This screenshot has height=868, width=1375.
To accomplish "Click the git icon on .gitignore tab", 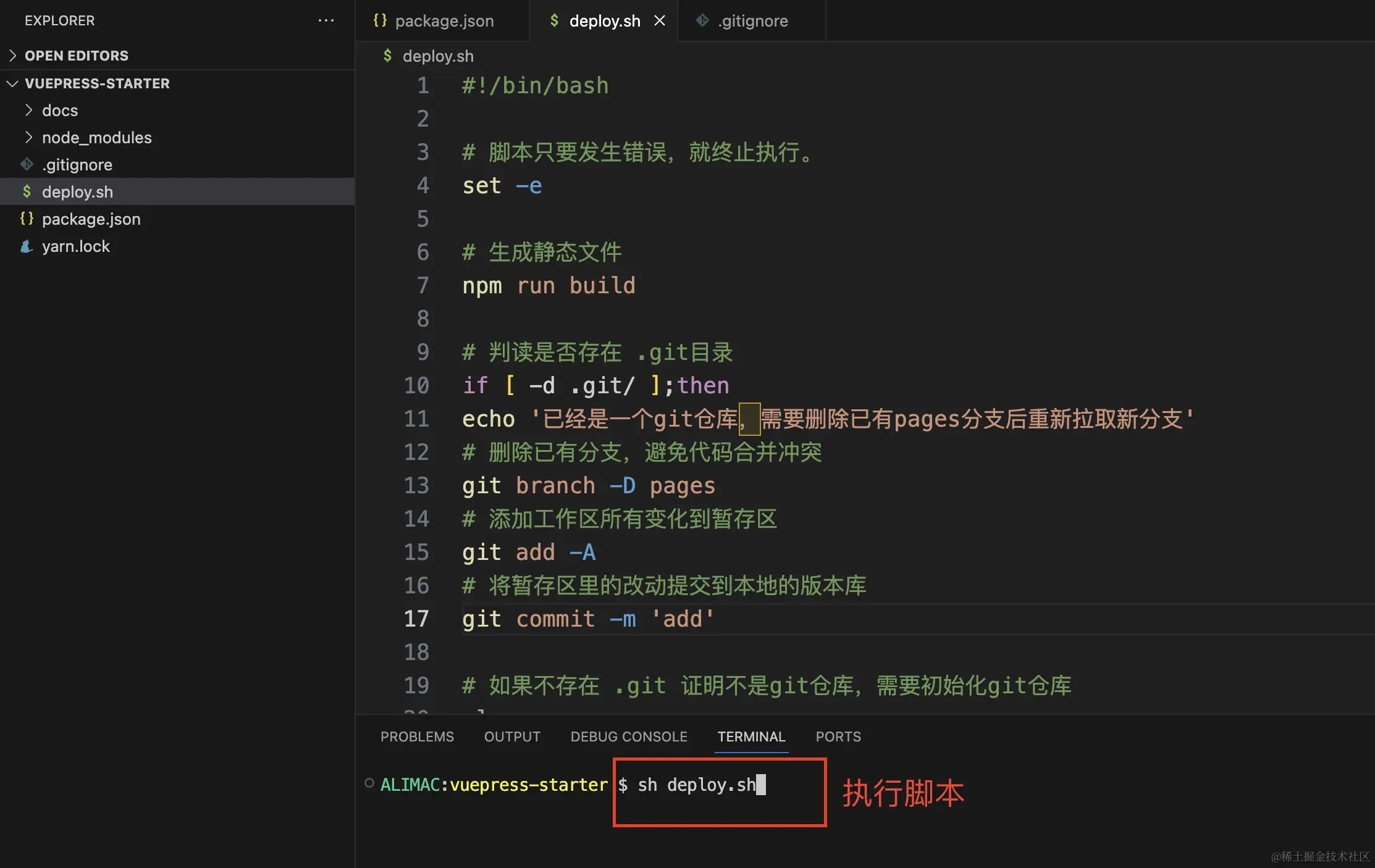I will coord(702,20).
